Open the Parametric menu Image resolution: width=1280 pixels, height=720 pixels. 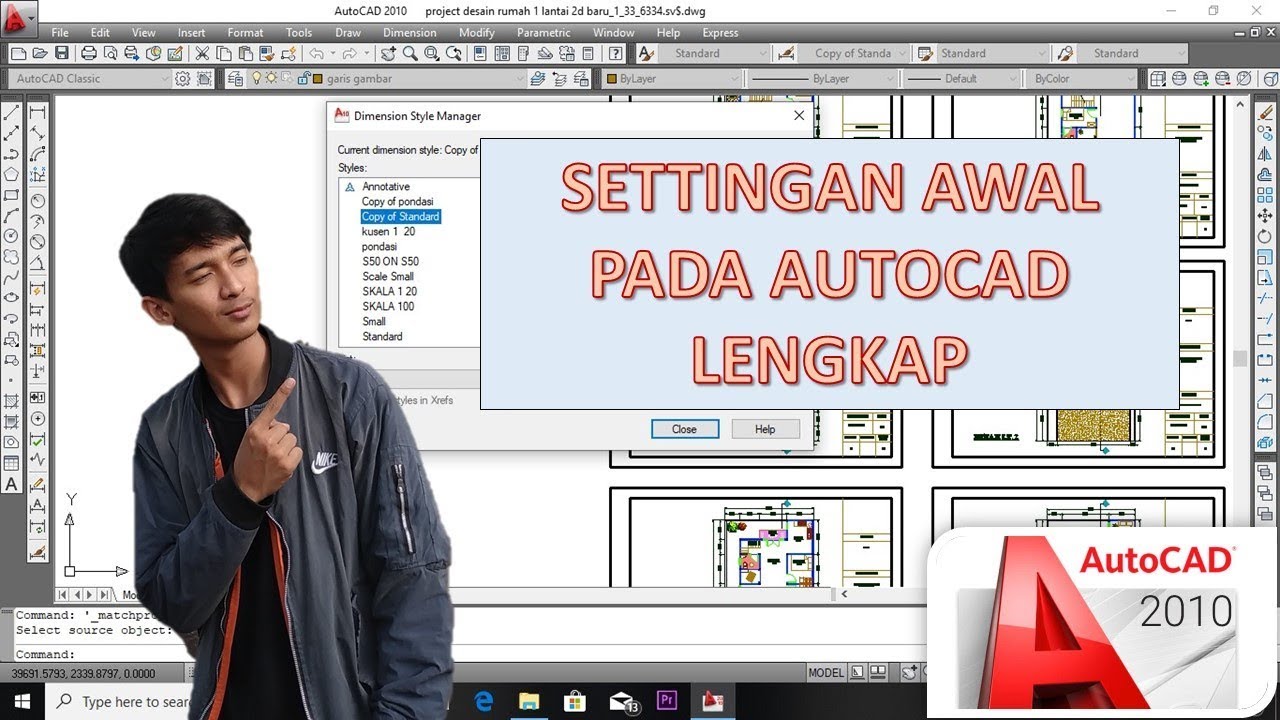(544, 32)
